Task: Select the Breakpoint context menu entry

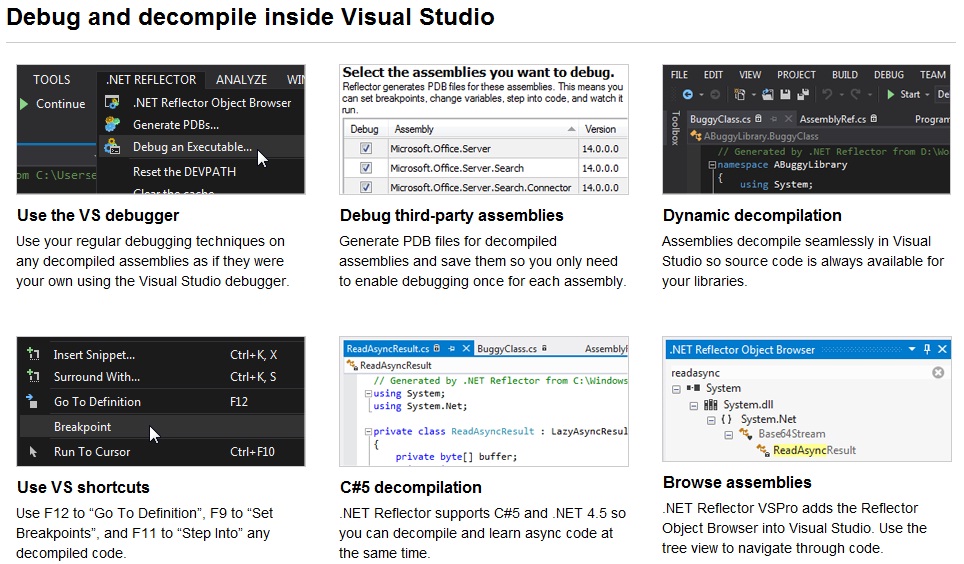Action: pyautogui.click(x=162, y=426)
